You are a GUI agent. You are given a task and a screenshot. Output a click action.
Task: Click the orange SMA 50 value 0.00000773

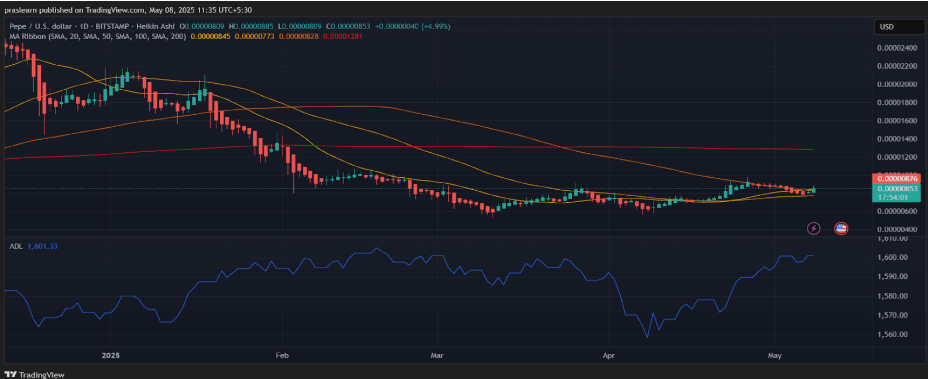tap(255, 36)
